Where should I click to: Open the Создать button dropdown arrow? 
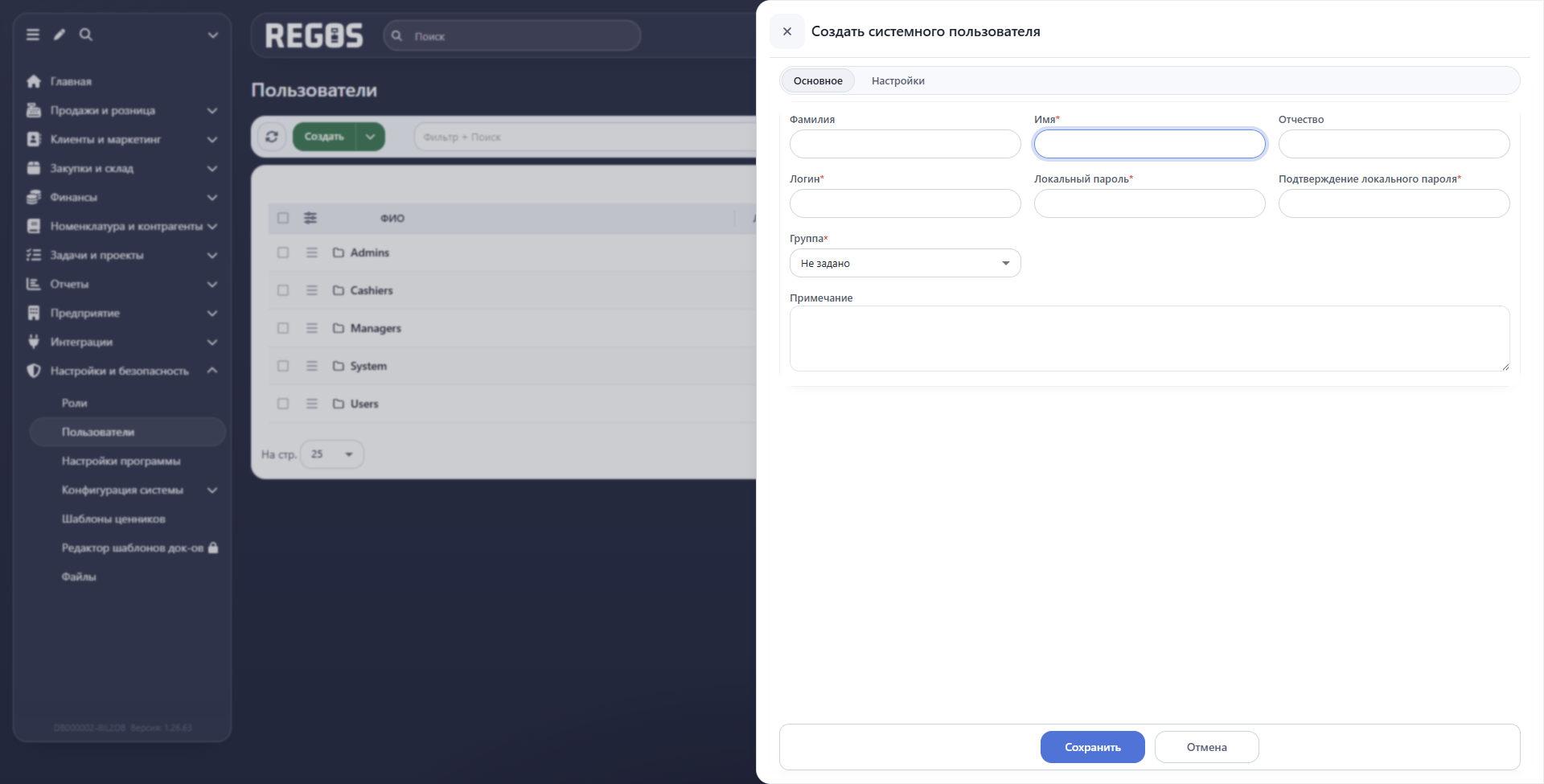point(371,137)
